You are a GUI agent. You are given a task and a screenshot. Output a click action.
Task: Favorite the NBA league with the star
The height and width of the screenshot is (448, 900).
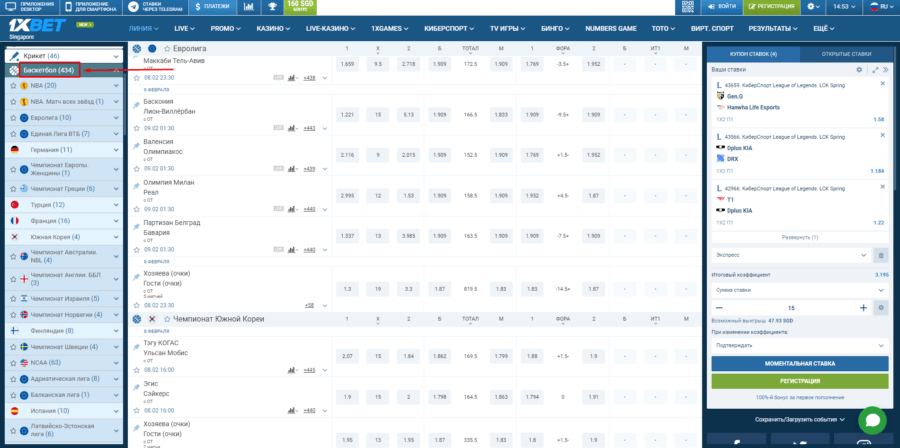click(x=13, y=86)
